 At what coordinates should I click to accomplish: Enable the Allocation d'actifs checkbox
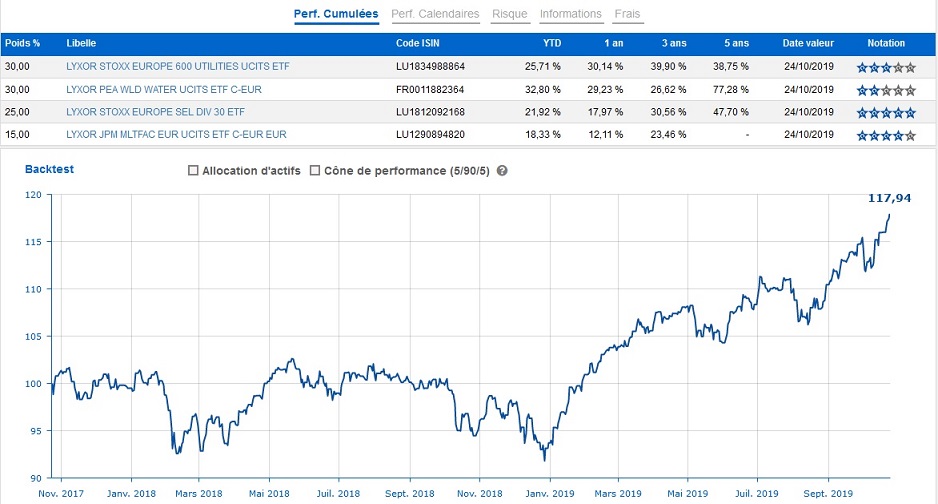pos(193,170)
